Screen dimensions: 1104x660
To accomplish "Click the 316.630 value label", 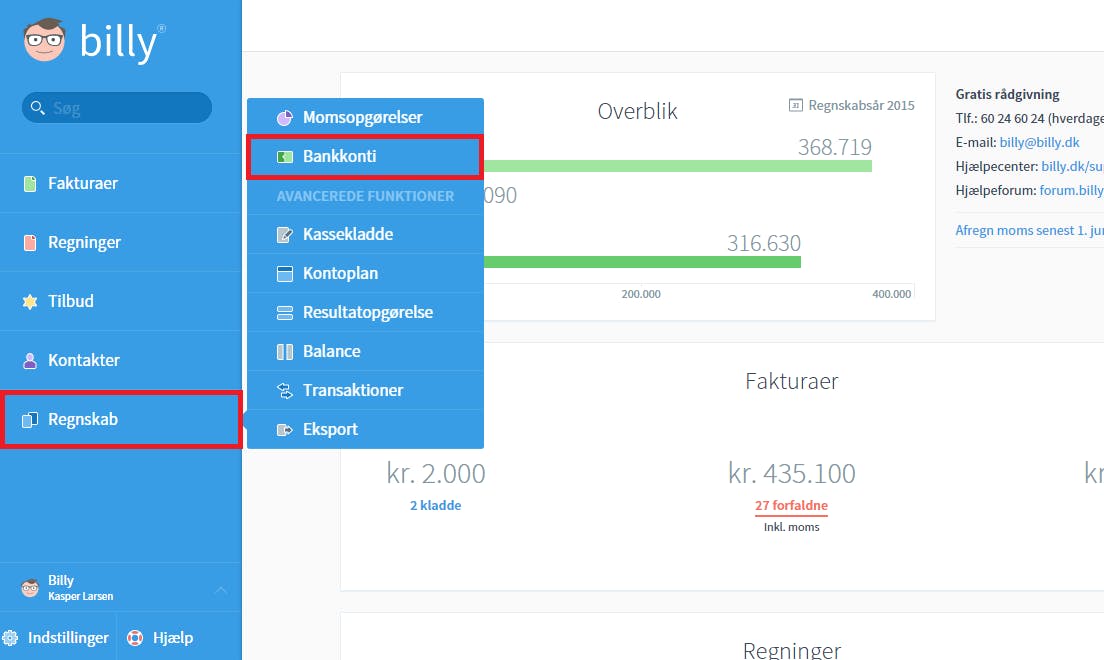I will (764, 243).
